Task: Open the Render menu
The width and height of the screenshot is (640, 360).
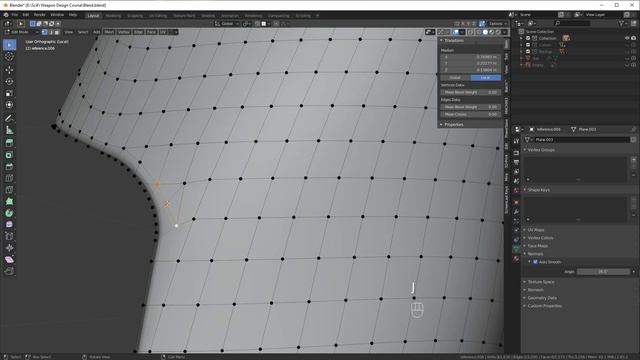Action: pyautogui.click(x=40, y=15)
